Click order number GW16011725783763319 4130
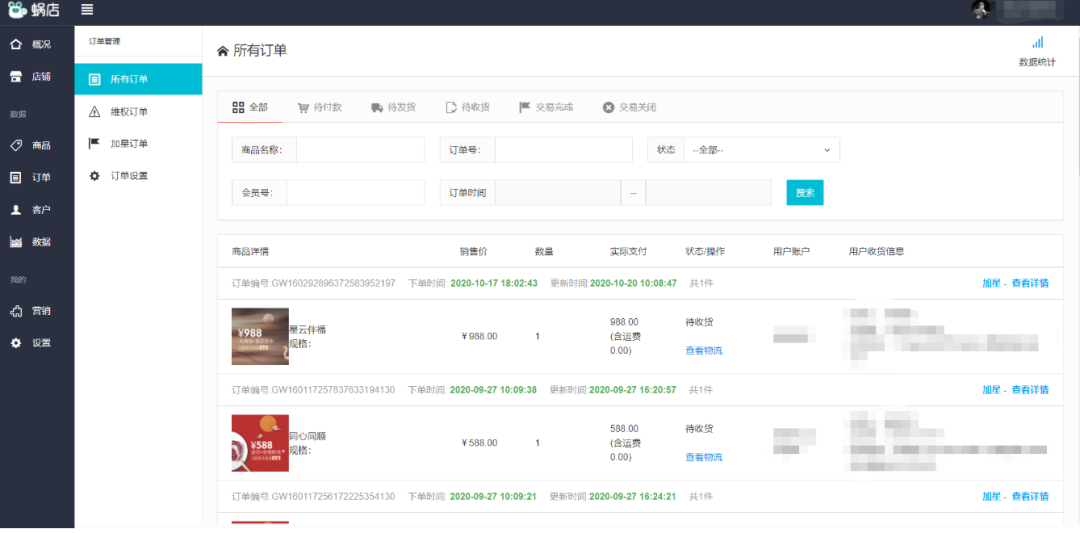Image resolution: width=1080 pixels, height=533 pixels. click(333, 390)
